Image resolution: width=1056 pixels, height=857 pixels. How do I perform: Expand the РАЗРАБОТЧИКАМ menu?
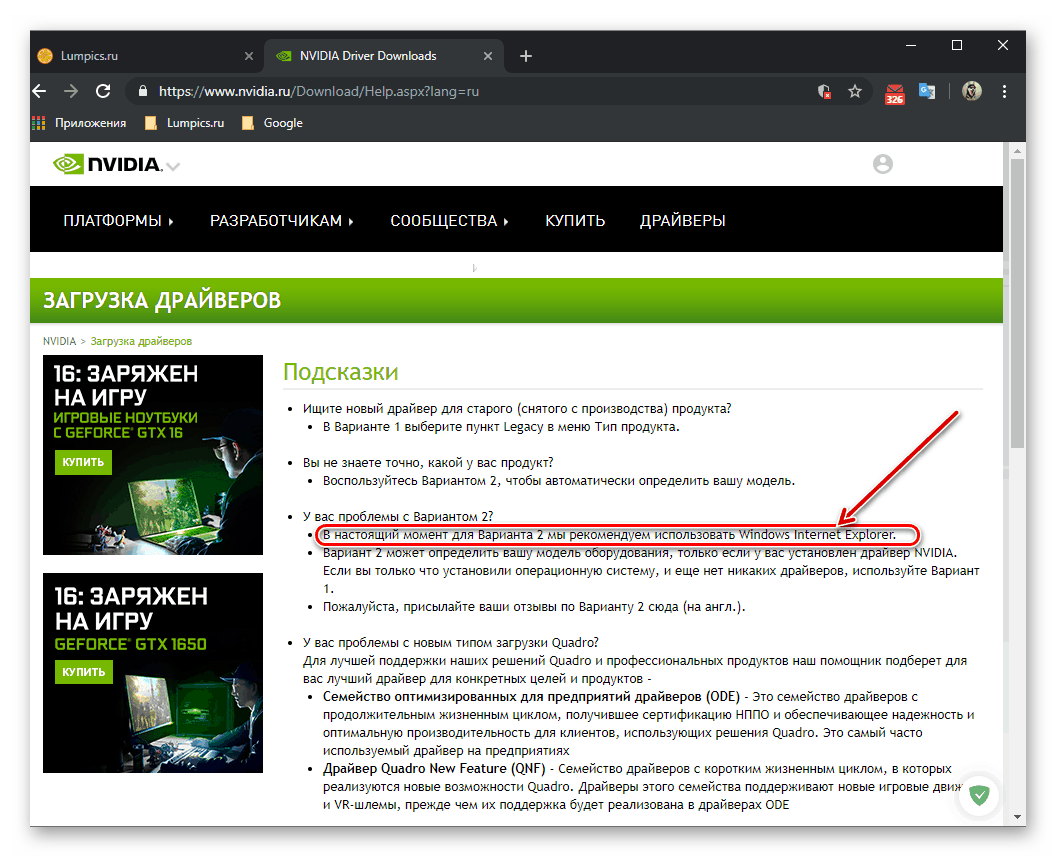(x=282, y=221)
